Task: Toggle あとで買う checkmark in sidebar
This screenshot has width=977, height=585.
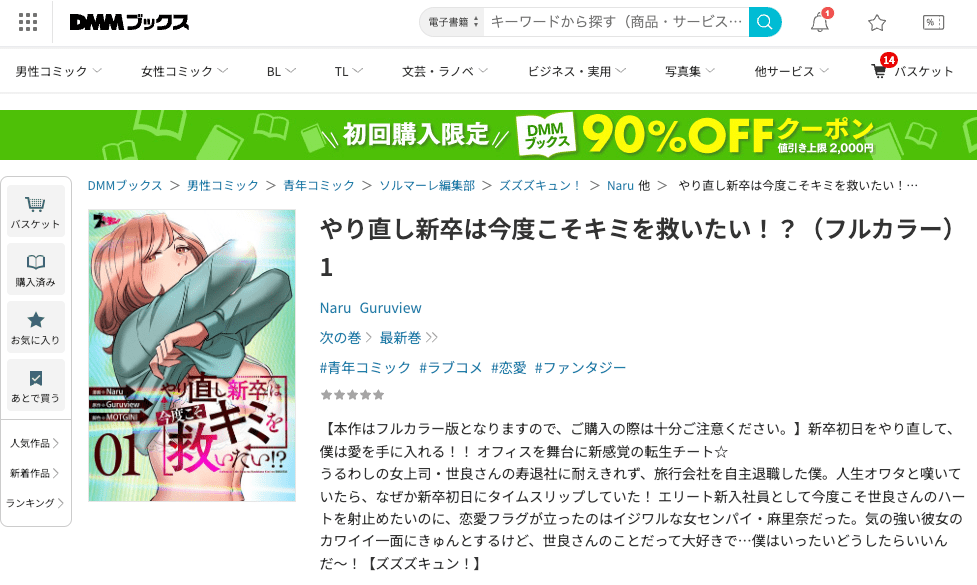Action: pyautogui.click(x=36, y=385)
